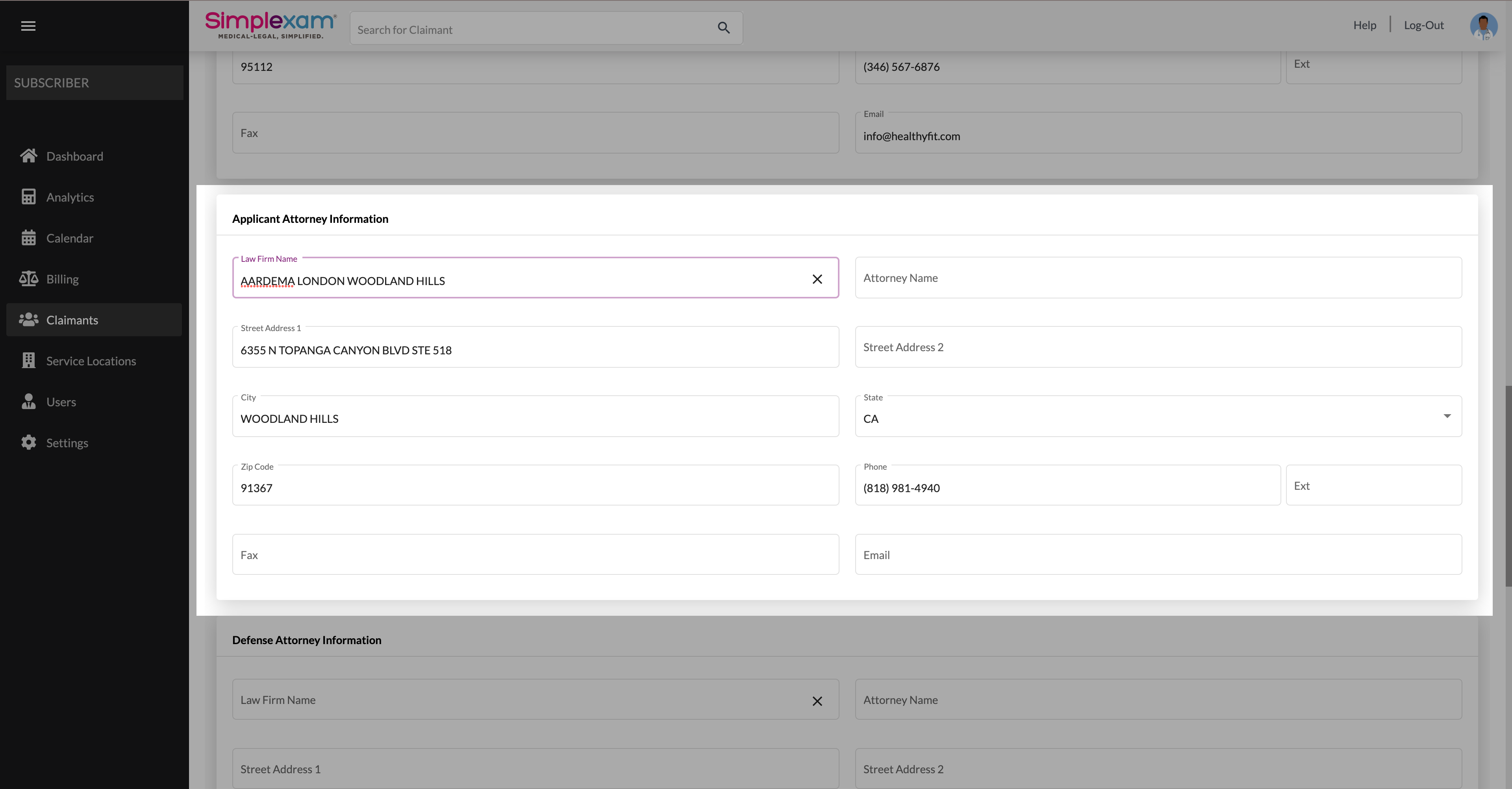This screenshot has width=1512, height=789.
Task: Click the Analytics calculator icon
Action: pyautogui.click(x=28, y=197)
